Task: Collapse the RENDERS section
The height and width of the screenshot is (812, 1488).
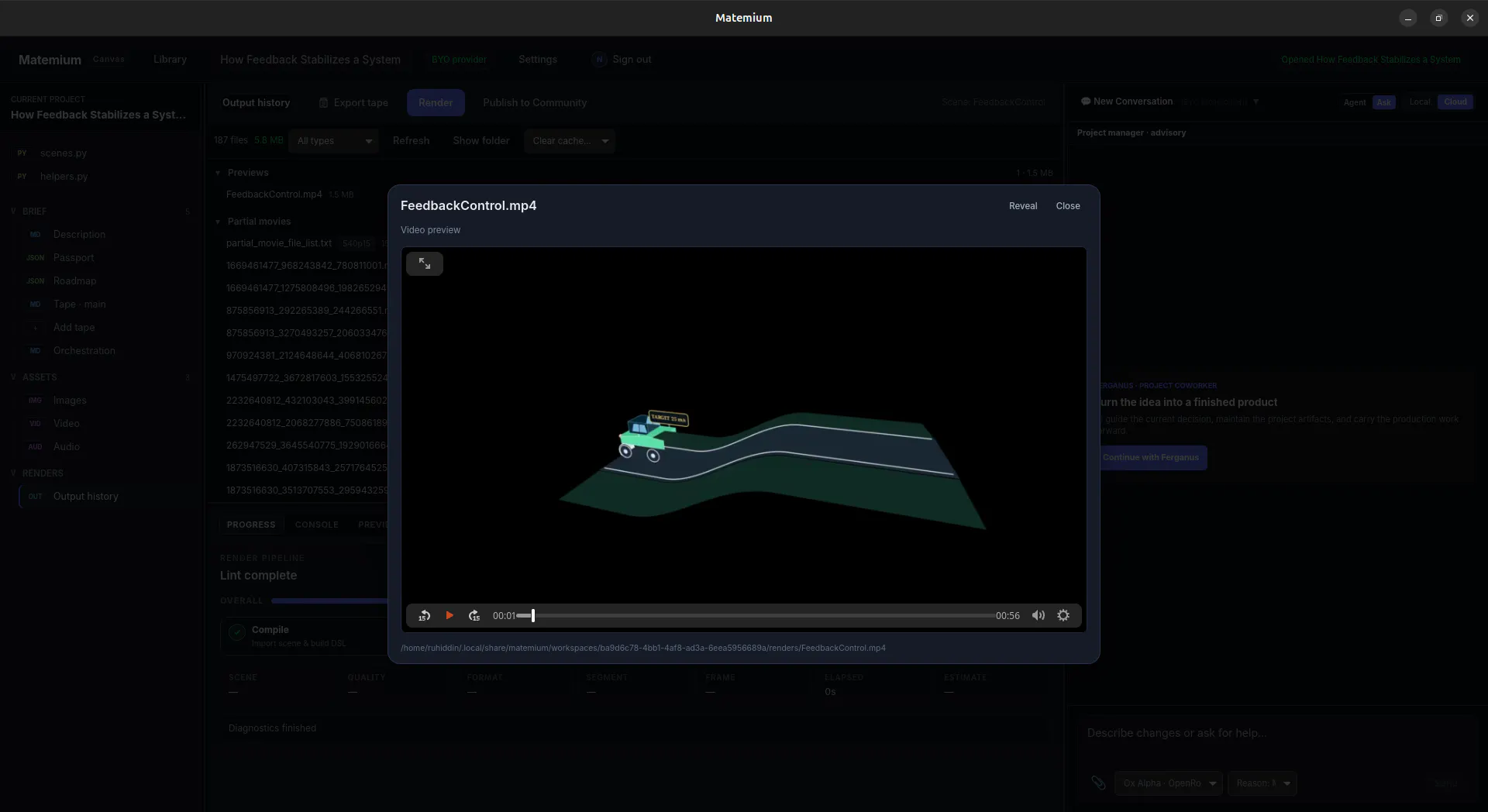Action: pyautogui.click(x=13, y=473)
